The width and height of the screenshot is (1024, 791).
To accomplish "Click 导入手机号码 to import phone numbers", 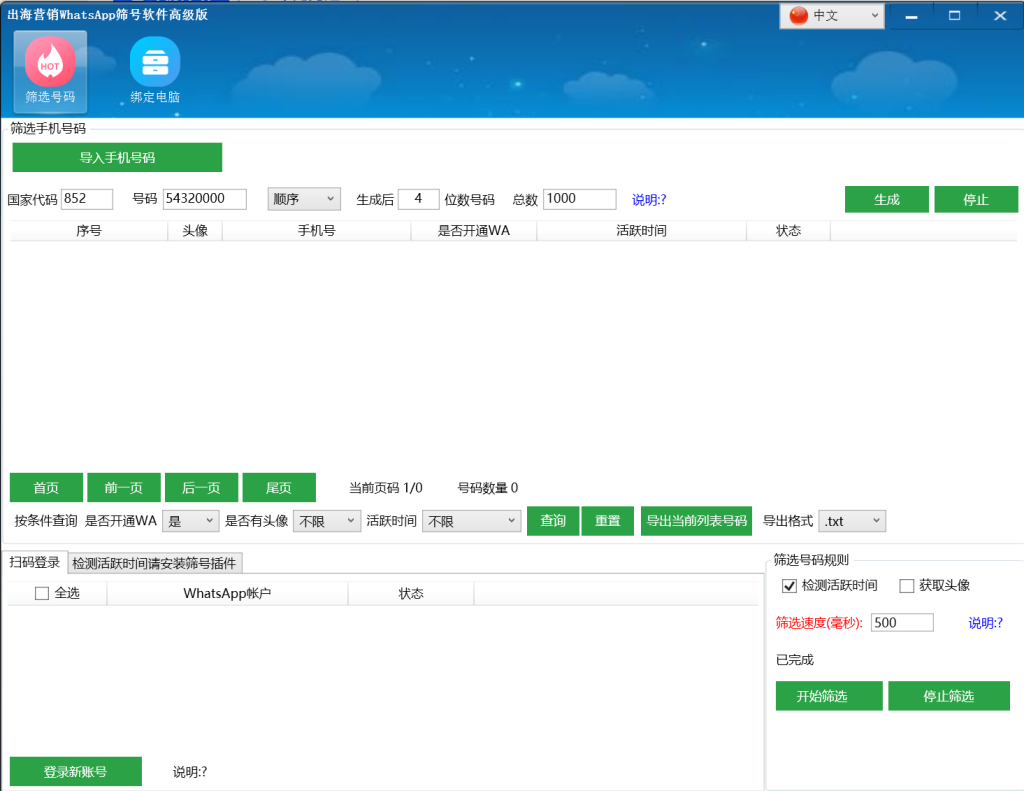I will coord(117,157).
